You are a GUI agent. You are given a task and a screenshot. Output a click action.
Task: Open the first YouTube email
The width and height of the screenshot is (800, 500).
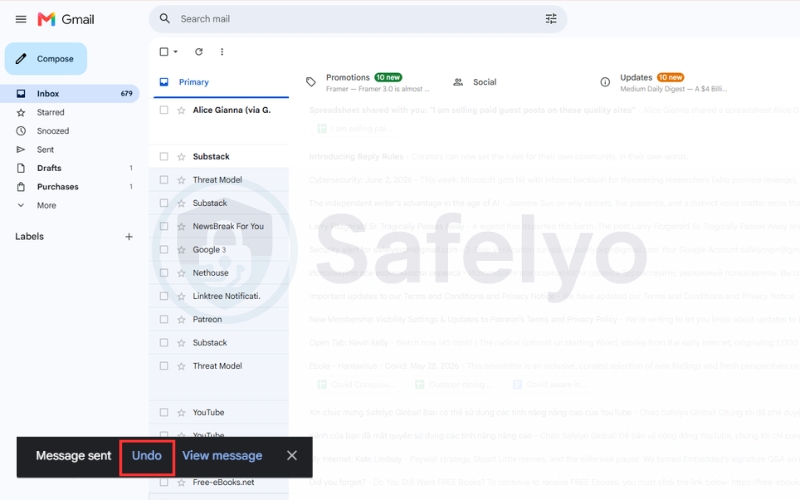pyautogui.click(x=474, y=413)
